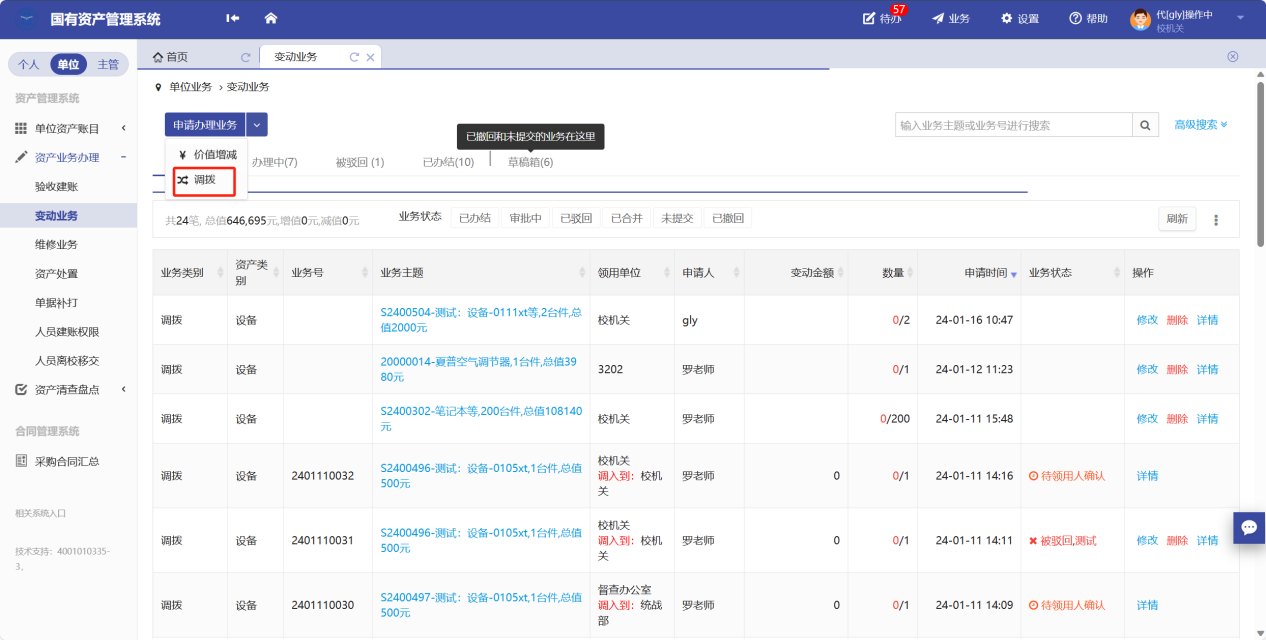This screenshot has width=1266, height=640.
Task: Open the 待办 notifications icon
Action: pyautogui.click(x=867, y=19)
